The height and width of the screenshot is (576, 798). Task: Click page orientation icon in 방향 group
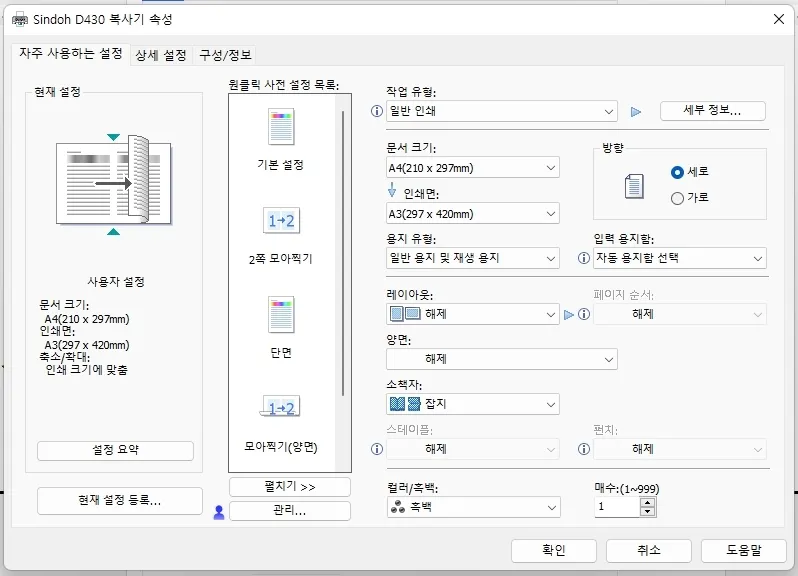pos(634,186)
